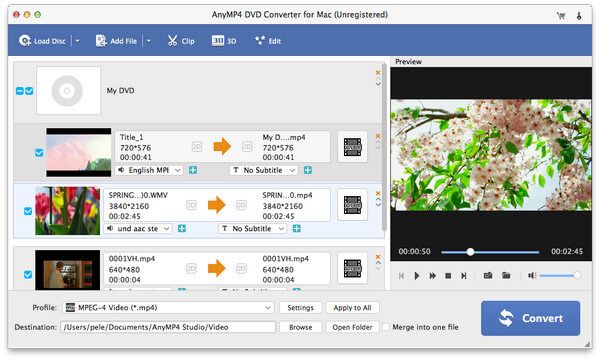The width and height of the screenshot is (600, 360).
Task: Open und aac stereo audio dropdown
Action: point(138,229)
